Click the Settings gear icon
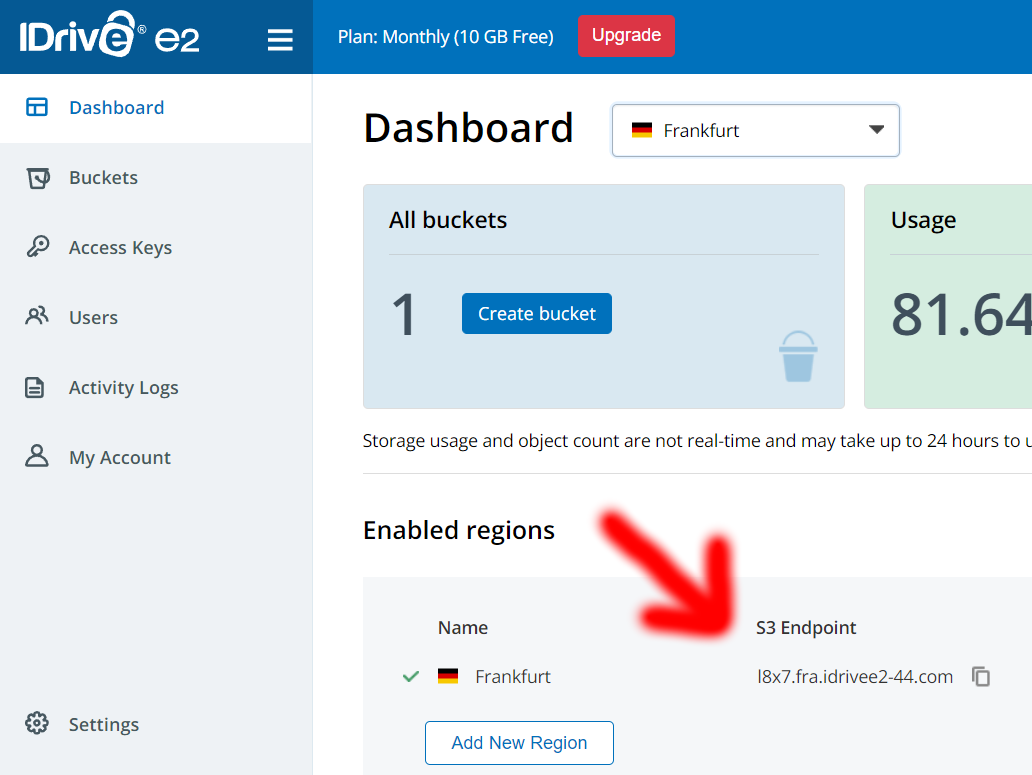This screenshot has width=1032, height=775. click(x=37, y=724)
